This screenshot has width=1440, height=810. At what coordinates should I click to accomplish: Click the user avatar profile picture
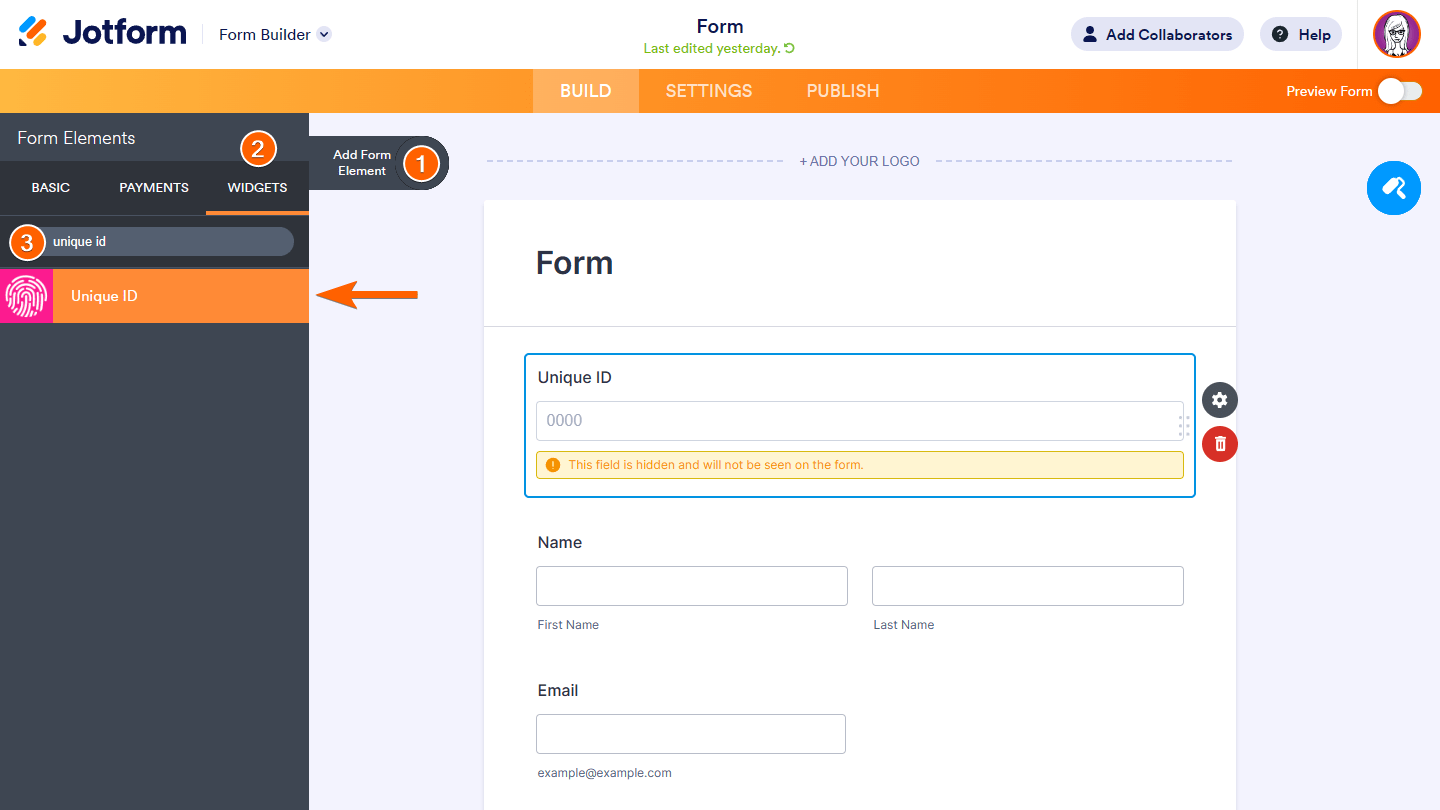click(x=1396, y=35)
